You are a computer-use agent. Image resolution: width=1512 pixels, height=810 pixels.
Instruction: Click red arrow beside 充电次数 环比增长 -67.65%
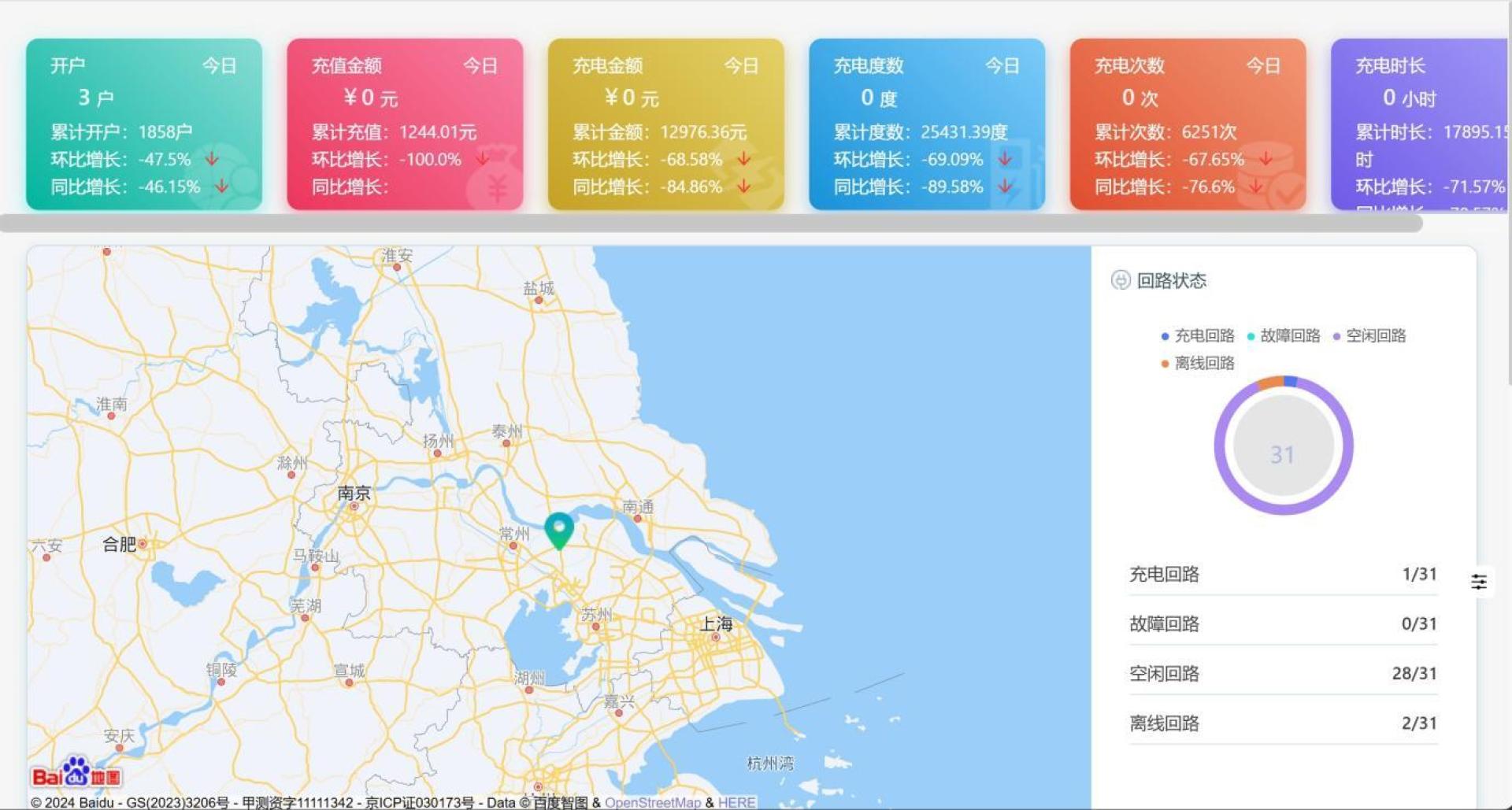1266,159
